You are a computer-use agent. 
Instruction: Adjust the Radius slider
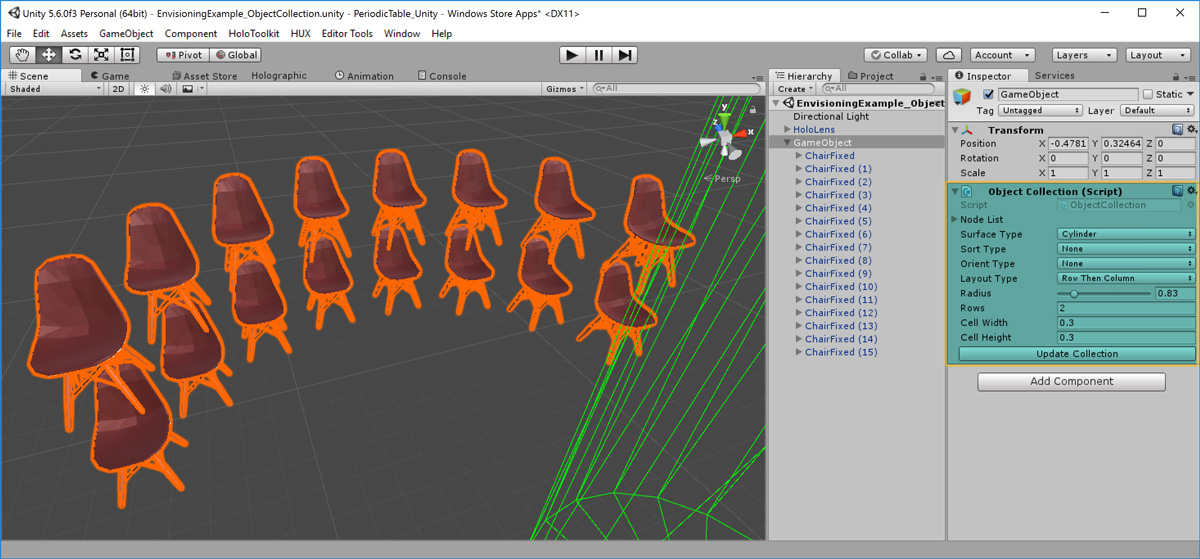(x=1074, y=294)
